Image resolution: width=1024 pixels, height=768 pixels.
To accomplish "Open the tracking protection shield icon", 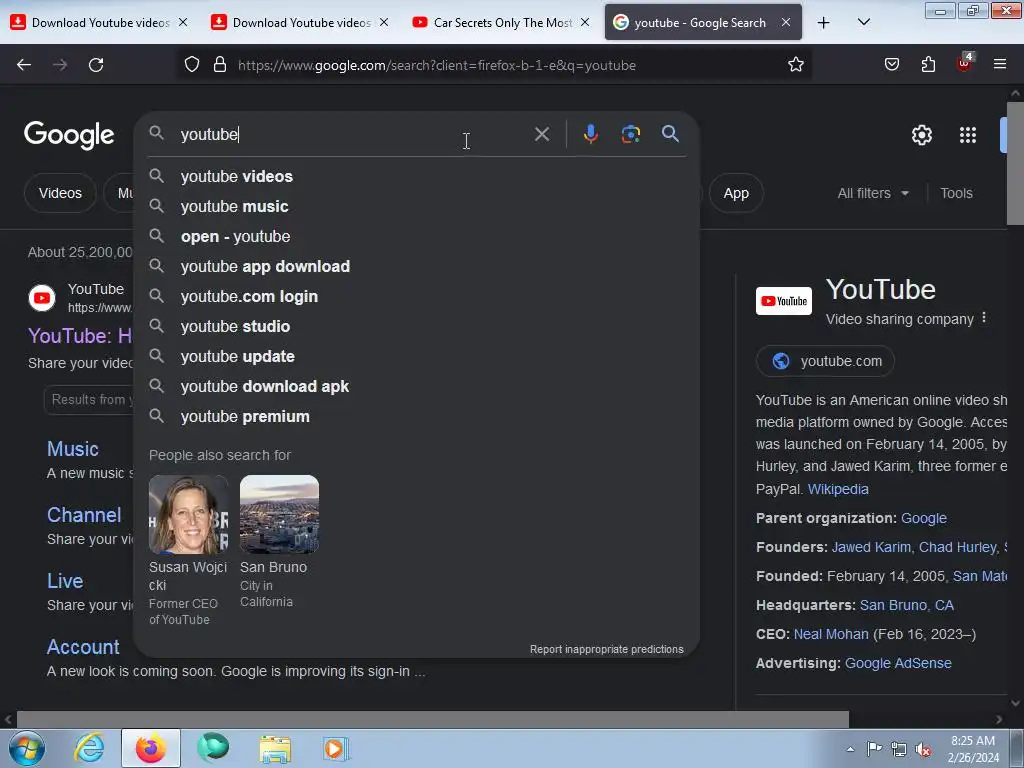I will click(x=191, y=65).
